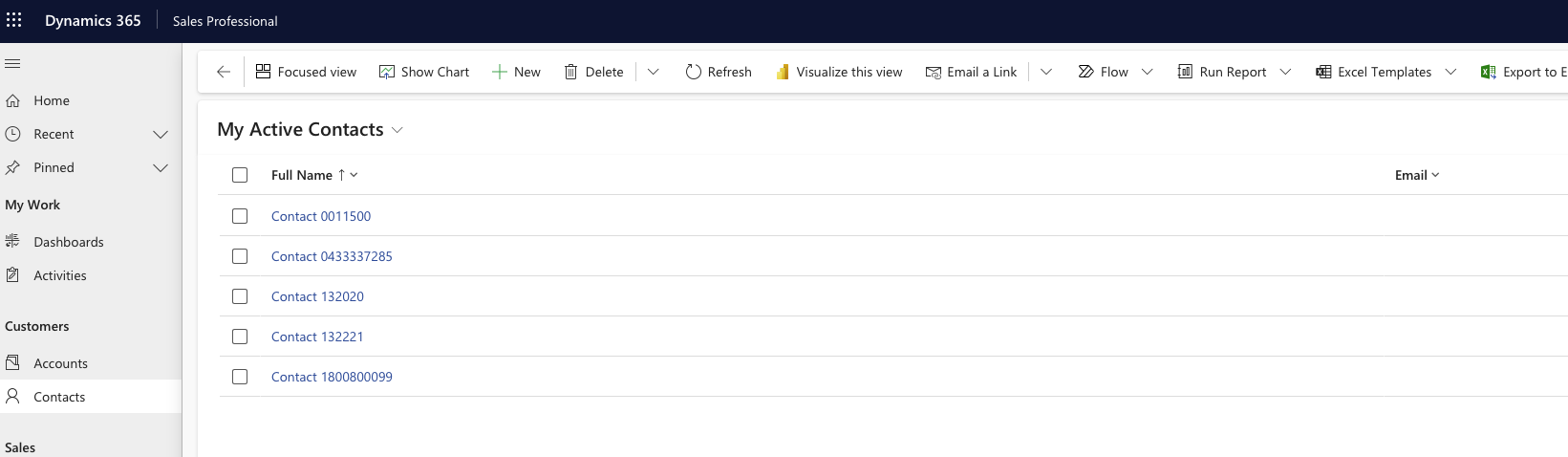The image size is (1568, 457).
Task: Go back using the arrow icon
Action: (x=224, y=72)
